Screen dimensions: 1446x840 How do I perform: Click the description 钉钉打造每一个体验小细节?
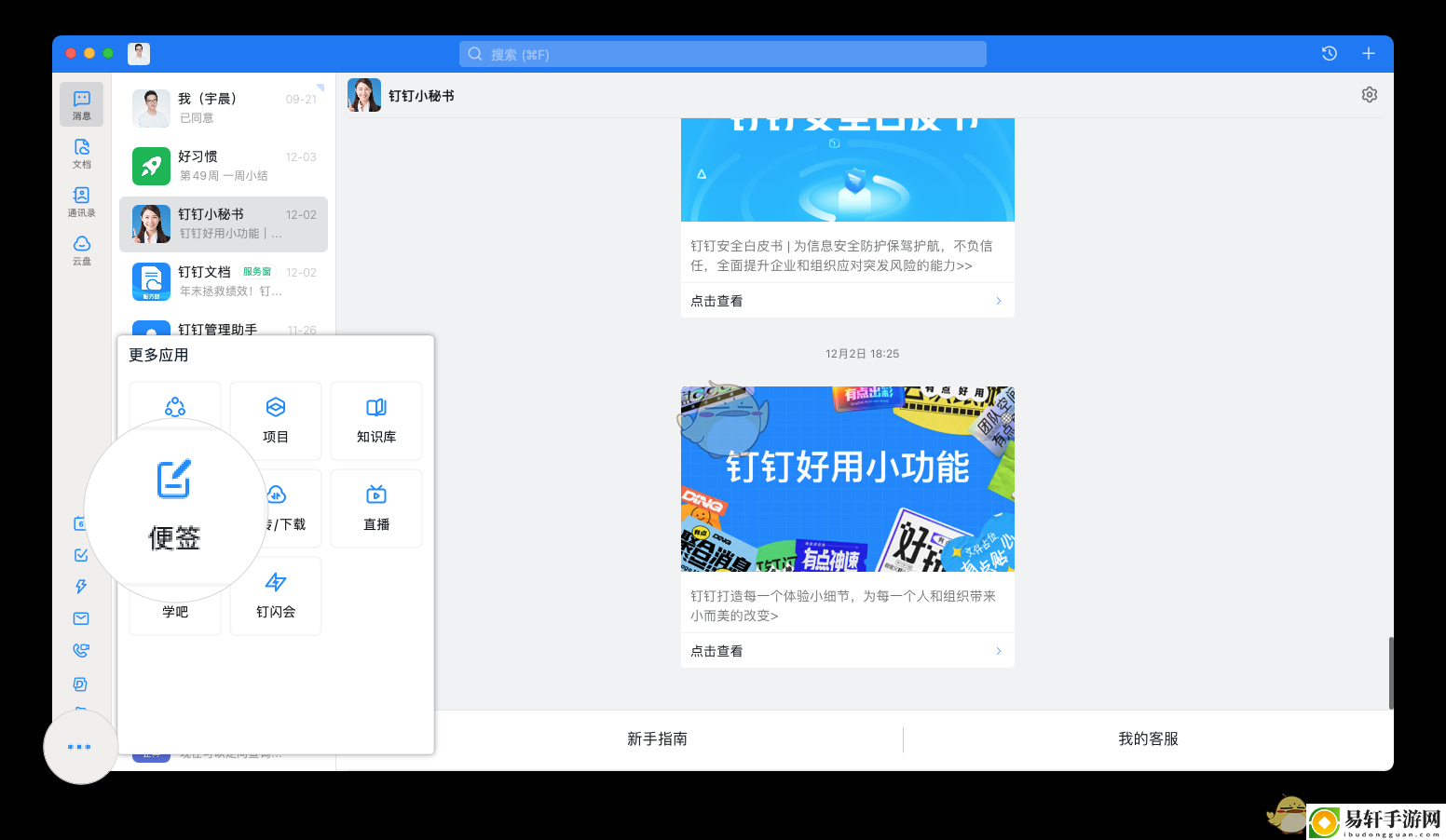click(x=843, y=605)
